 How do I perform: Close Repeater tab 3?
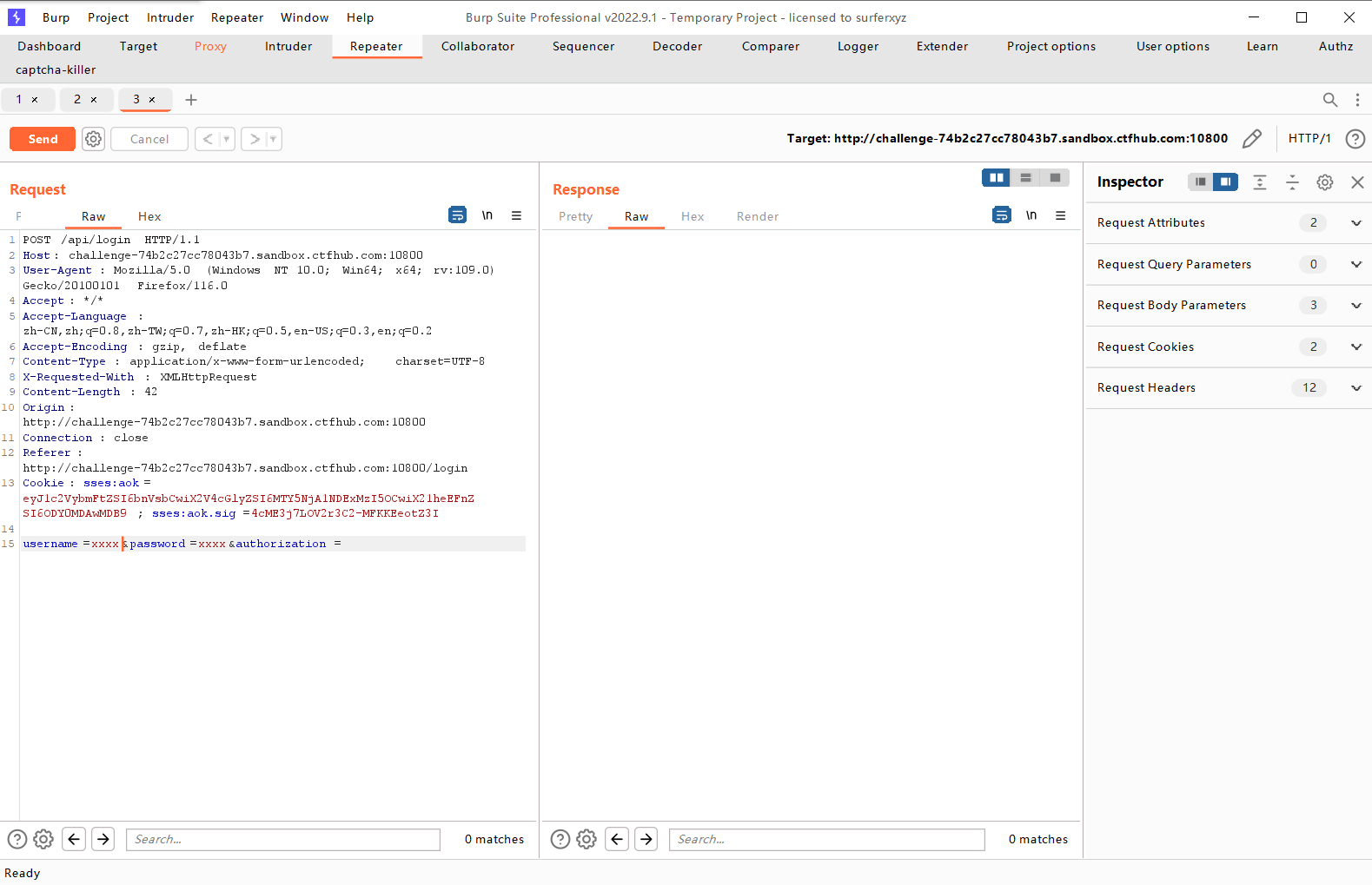152,100
